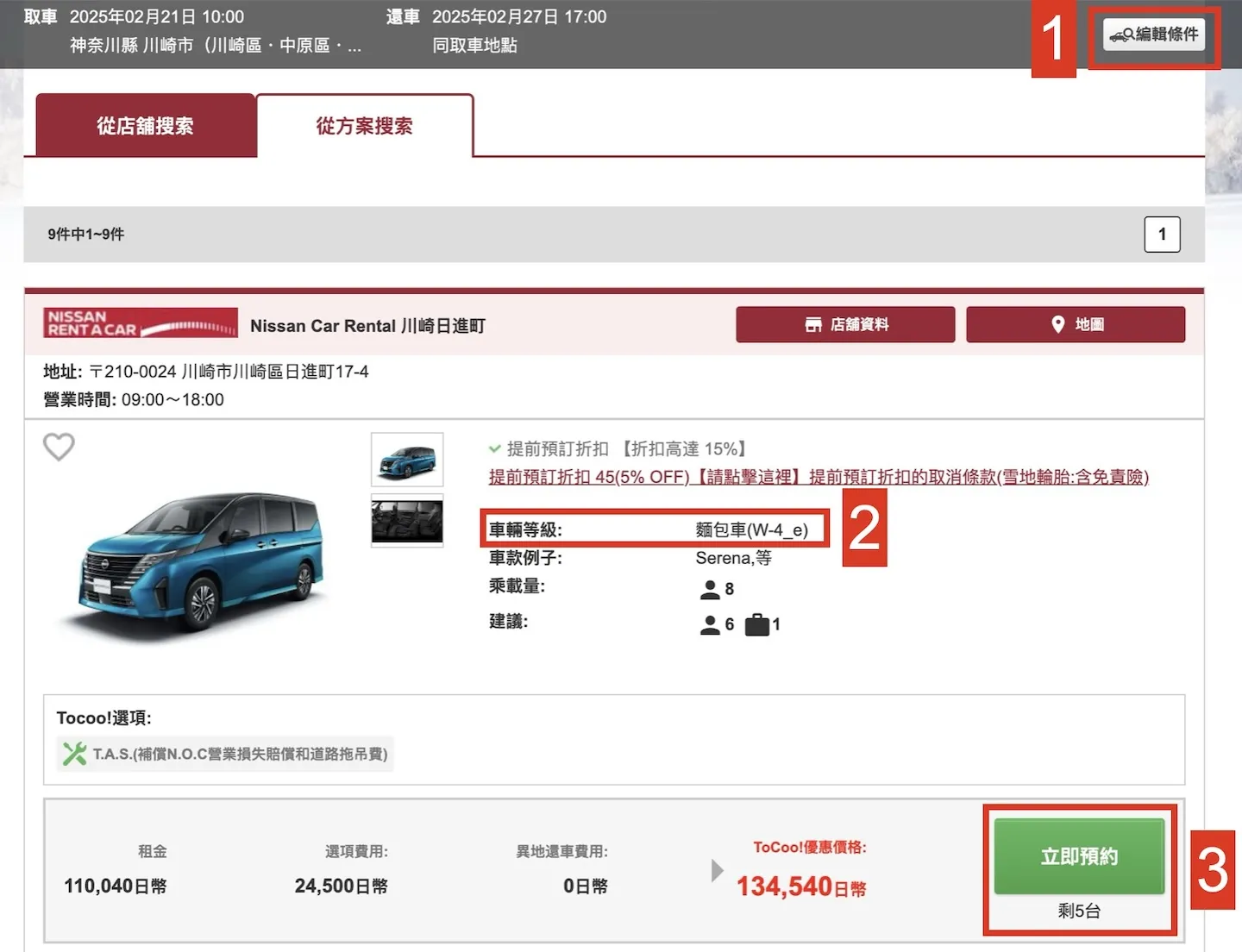The height and width of the screenshot is (952, 1242).
Task: View car interior seats thumbnail
Action: tap(407, 521)
